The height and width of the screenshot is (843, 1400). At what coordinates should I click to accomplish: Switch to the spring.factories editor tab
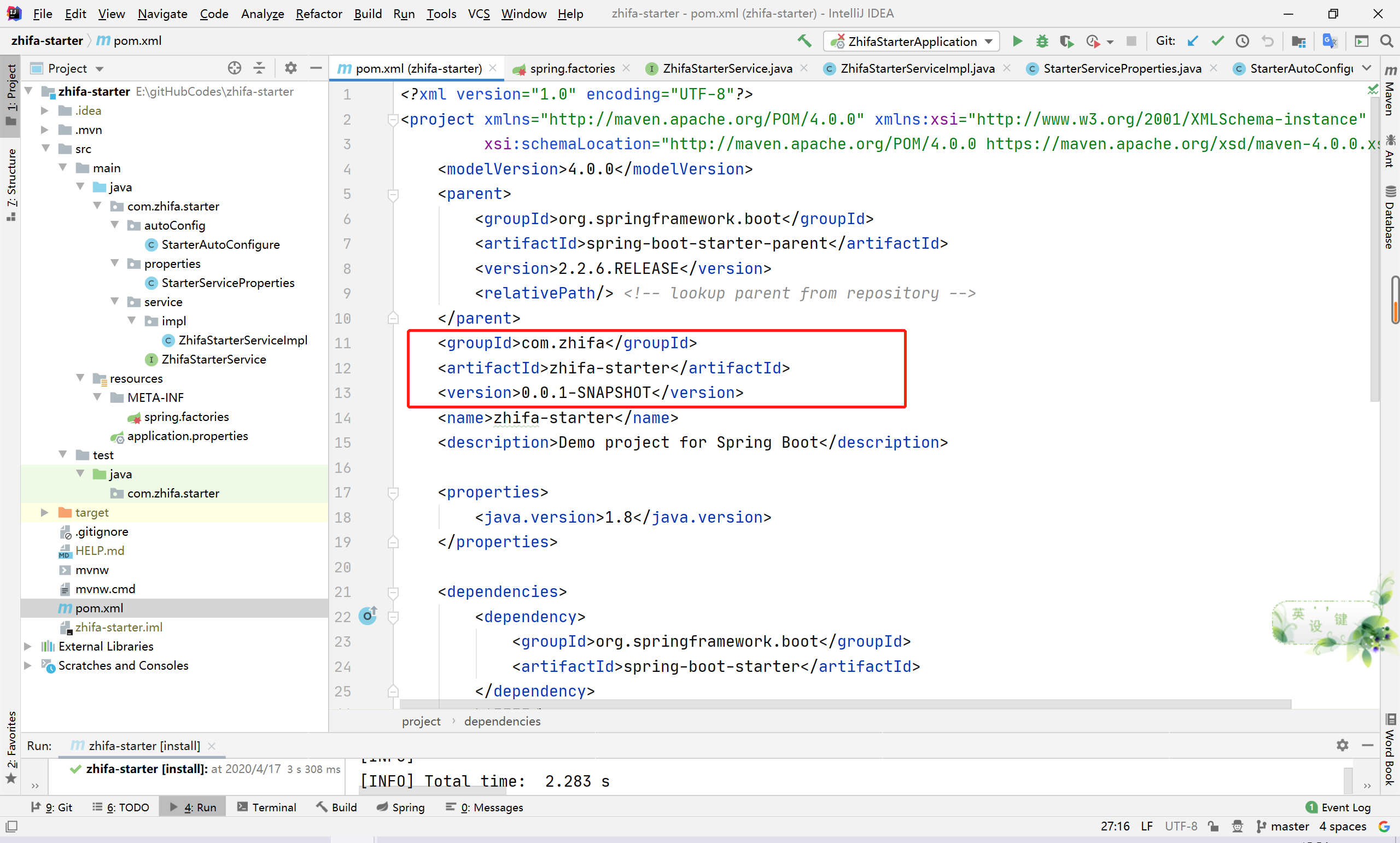571,68
